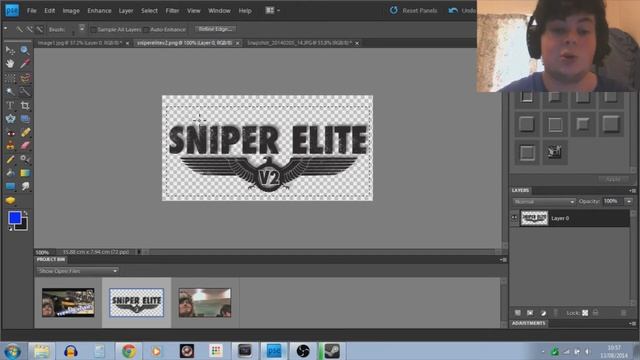Open the Enhance menu
Viewport: 640px width, 360px height.
pyautogui.click(x=99, y=11)
